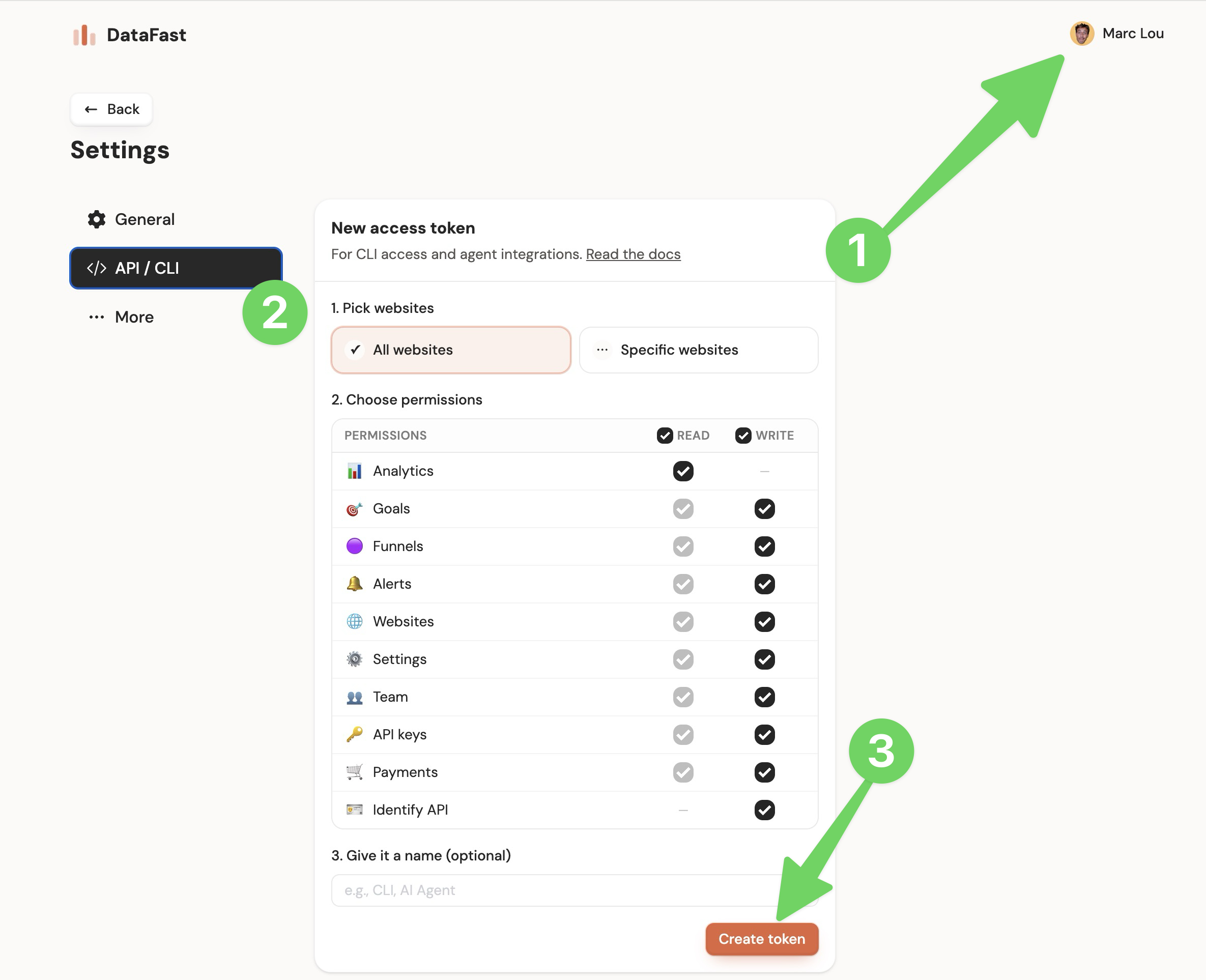Toggle Funnels read permission checkbox

point(683,546)
